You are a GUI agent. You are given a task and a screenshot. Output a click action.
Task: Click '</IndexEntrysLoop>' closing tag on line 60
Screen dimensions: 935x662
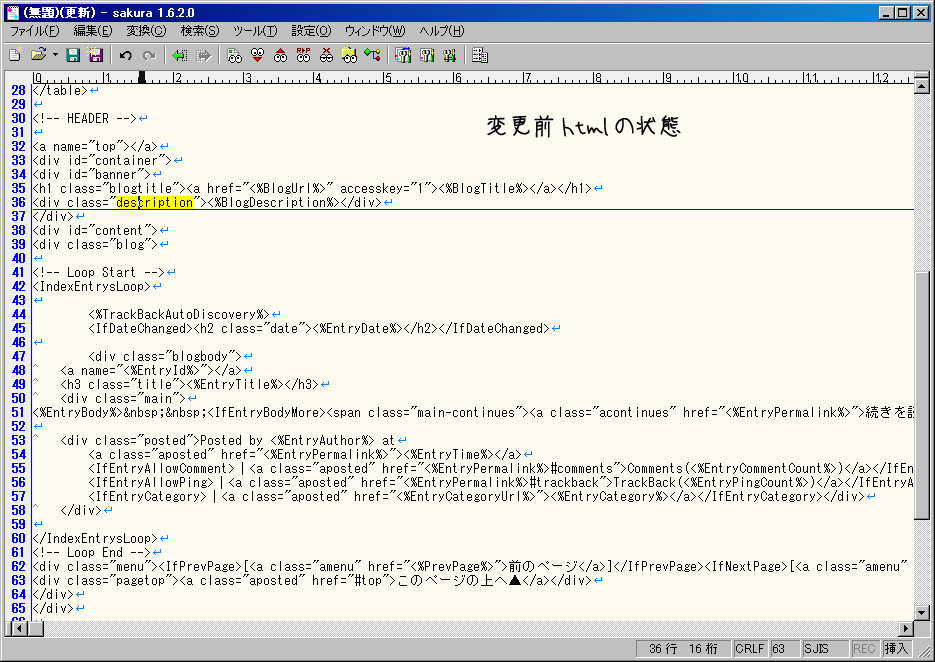[x=95, y=538]
